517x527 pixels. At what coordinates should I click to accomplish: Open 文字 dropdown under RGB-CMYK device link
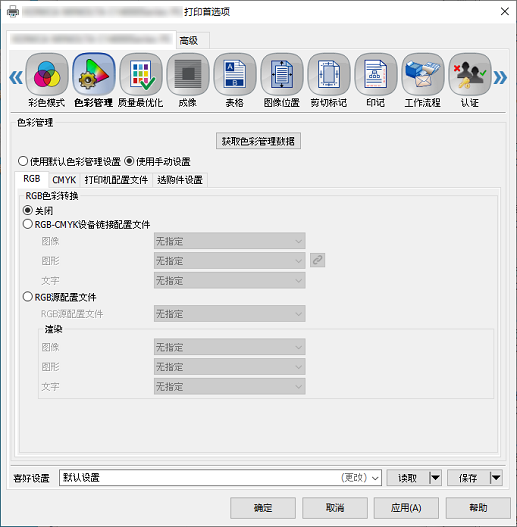point(230,280)
